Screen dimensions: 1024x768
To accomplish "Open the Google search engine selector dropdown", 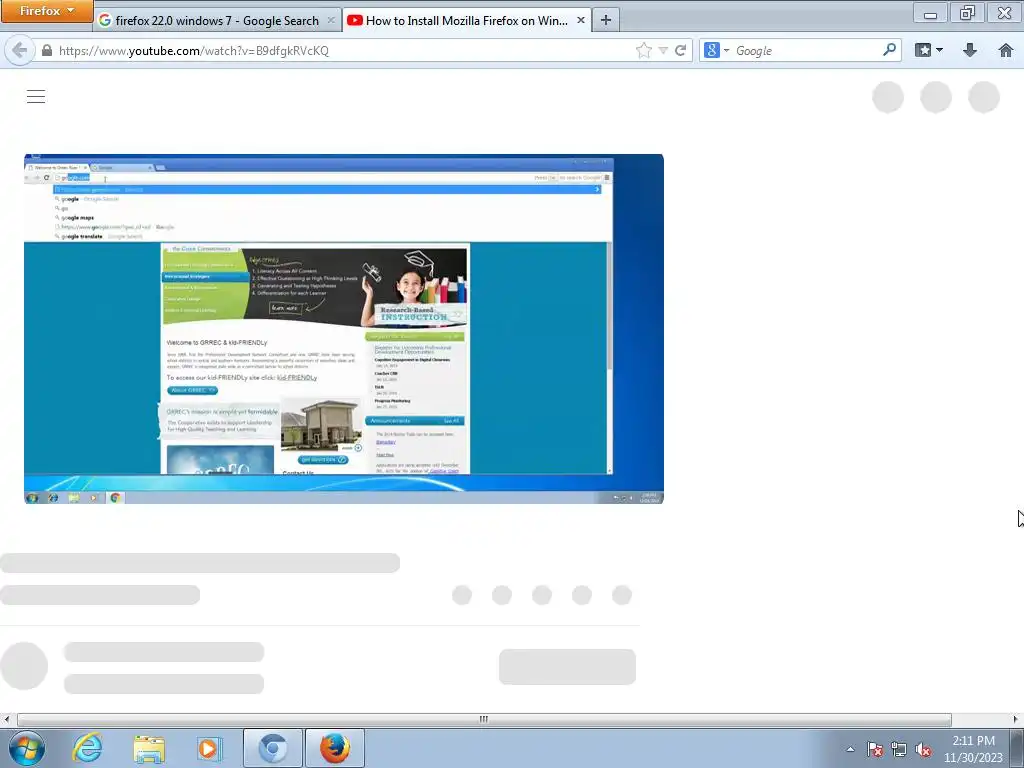I will click(716, 50).
